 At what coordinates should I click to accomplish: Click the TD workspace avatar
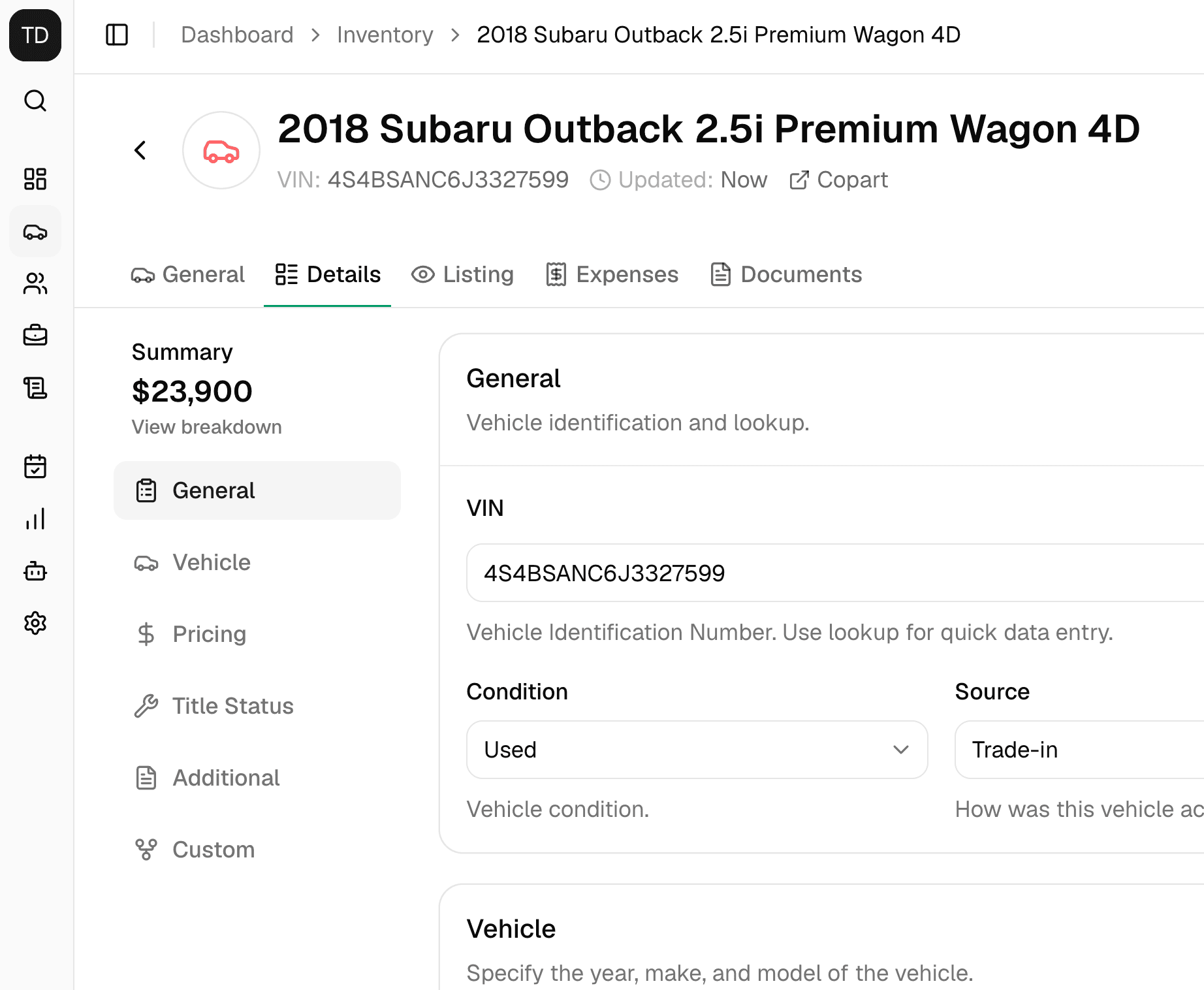(x=35, y=35)
